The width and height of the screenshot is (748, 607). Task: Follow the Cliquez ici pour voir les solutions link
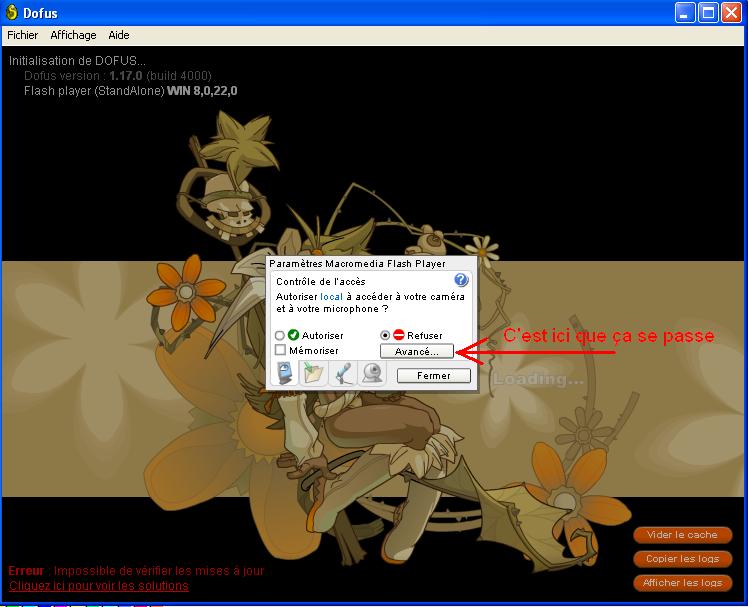[99, 586]
